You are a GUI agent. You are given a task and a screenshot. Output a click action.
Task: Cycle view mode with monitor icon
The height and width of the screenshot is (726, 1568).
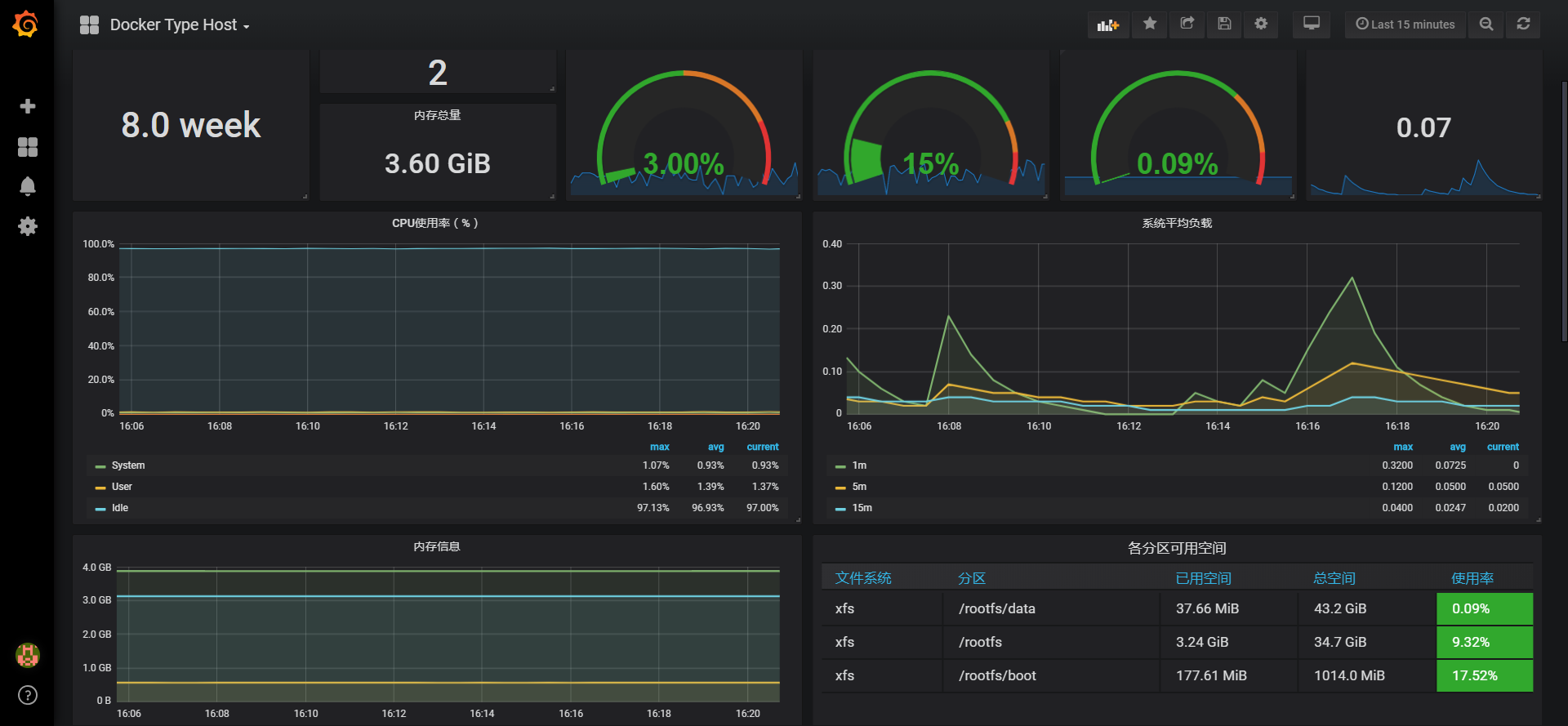[1312, 24]
